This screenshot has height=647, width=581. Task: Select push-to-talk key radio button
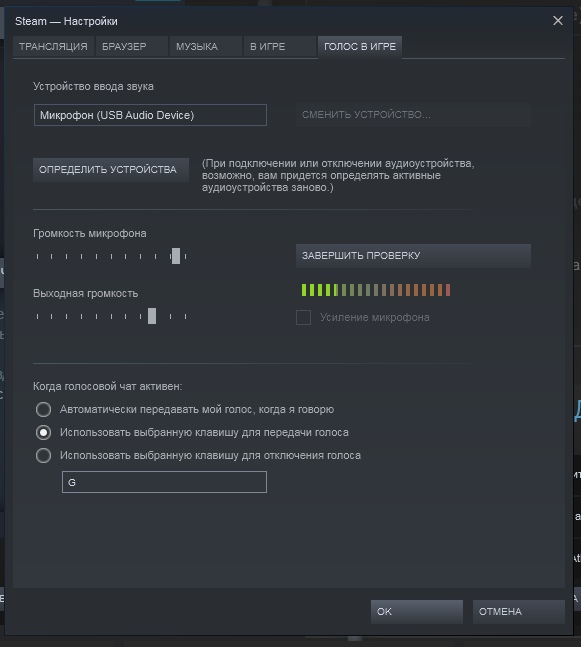[43, 432]
